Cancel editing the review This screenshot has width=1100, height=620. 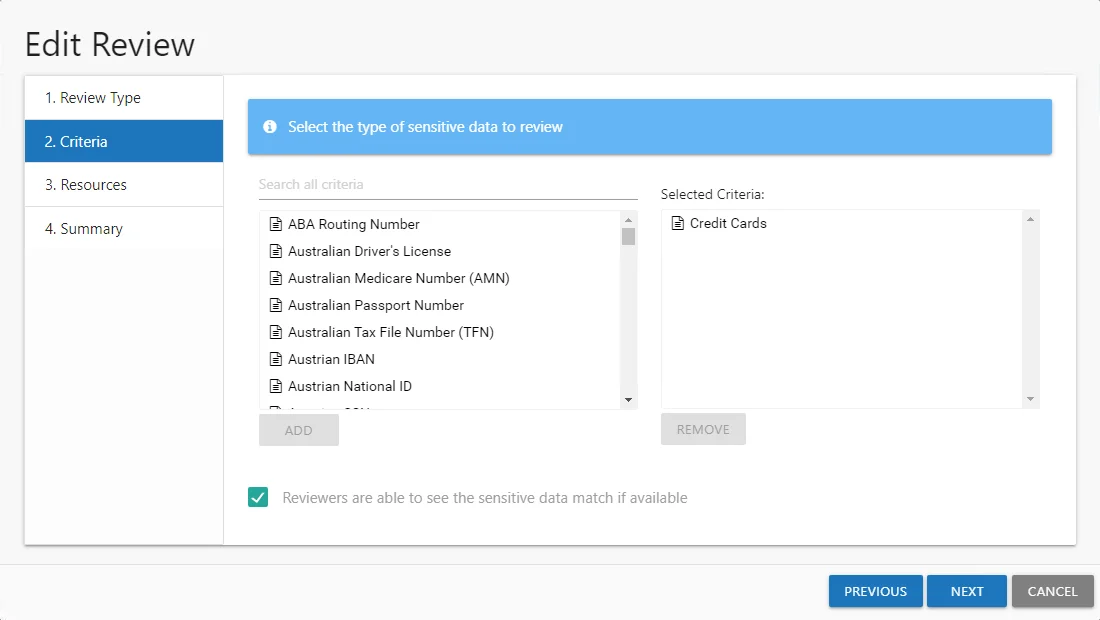point(1052,591)
